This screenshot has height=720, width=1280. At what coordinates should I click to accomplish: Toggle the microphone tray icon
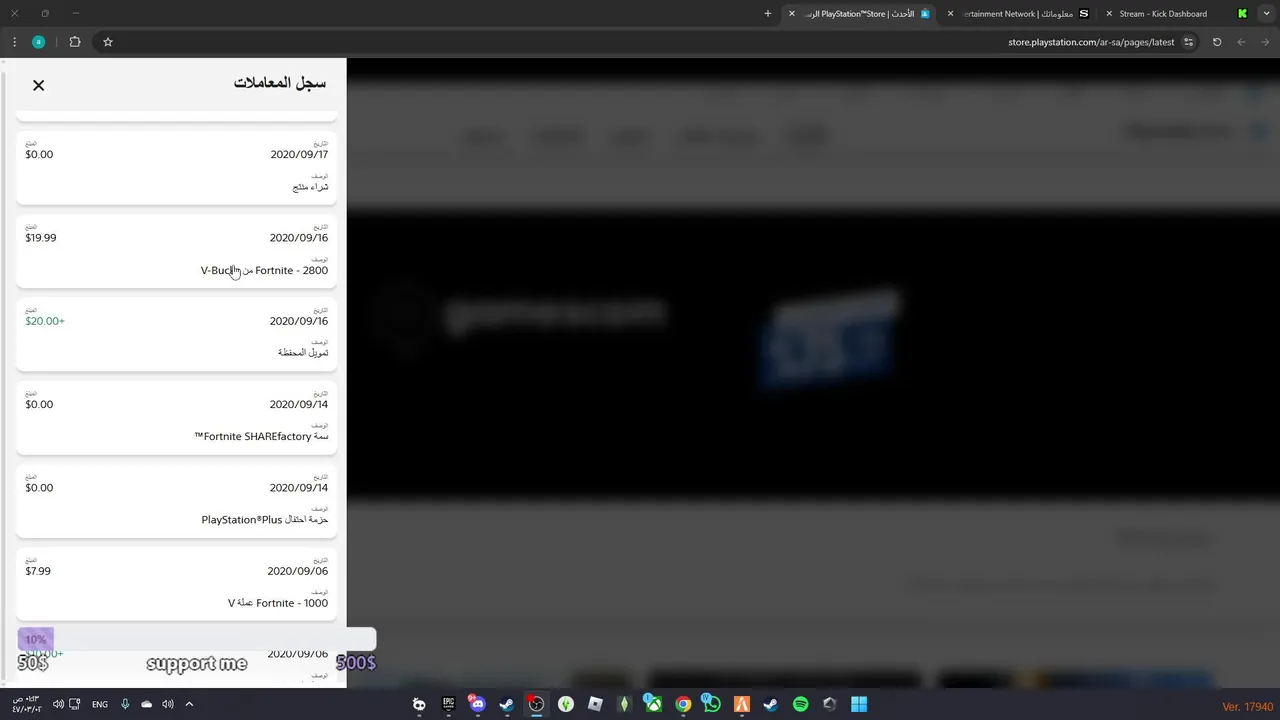pyautogui.click(x=125, y=704)
